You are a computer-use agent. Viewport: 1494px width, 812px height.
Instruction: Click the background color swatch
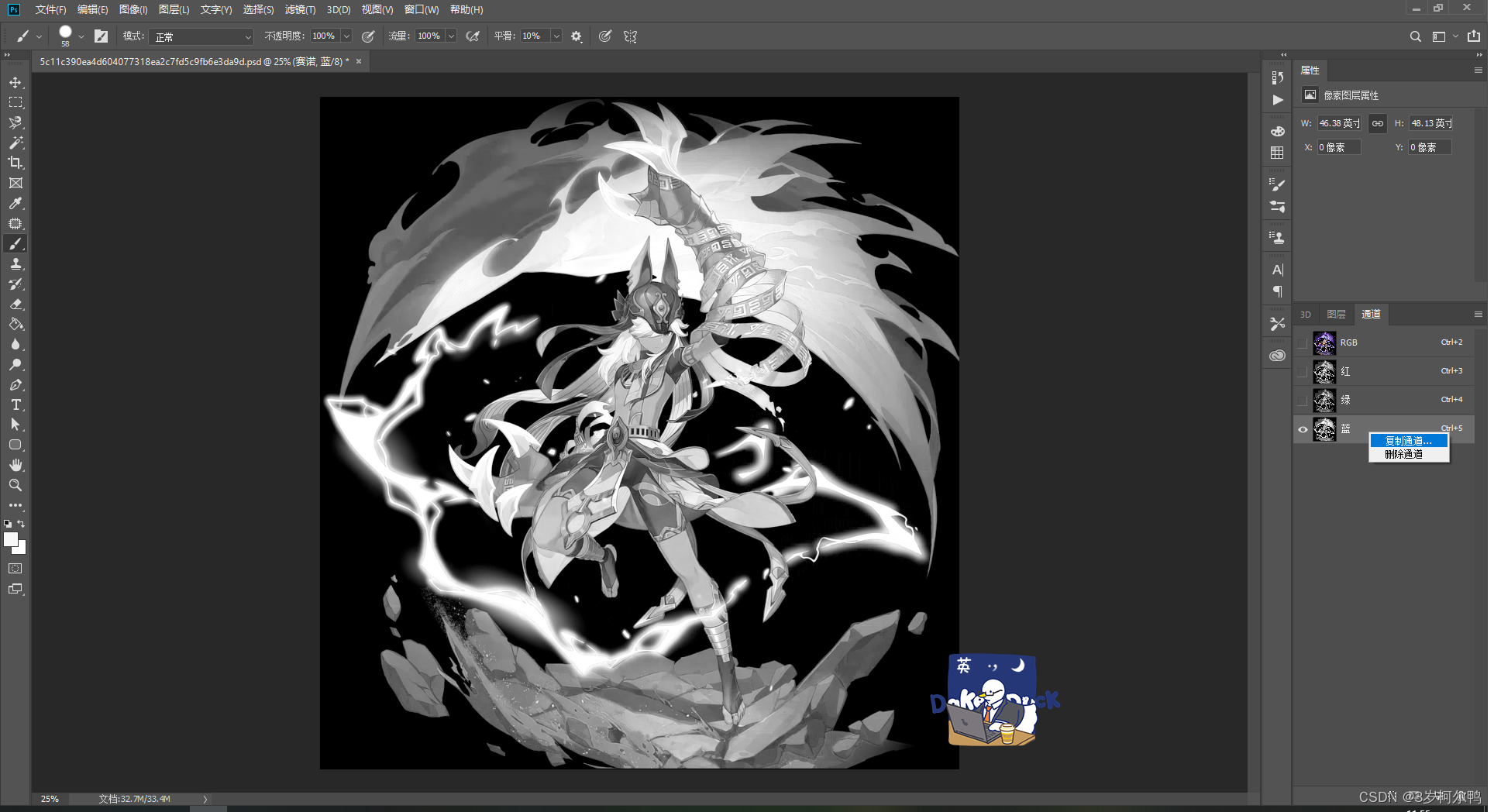coord(22,549)
